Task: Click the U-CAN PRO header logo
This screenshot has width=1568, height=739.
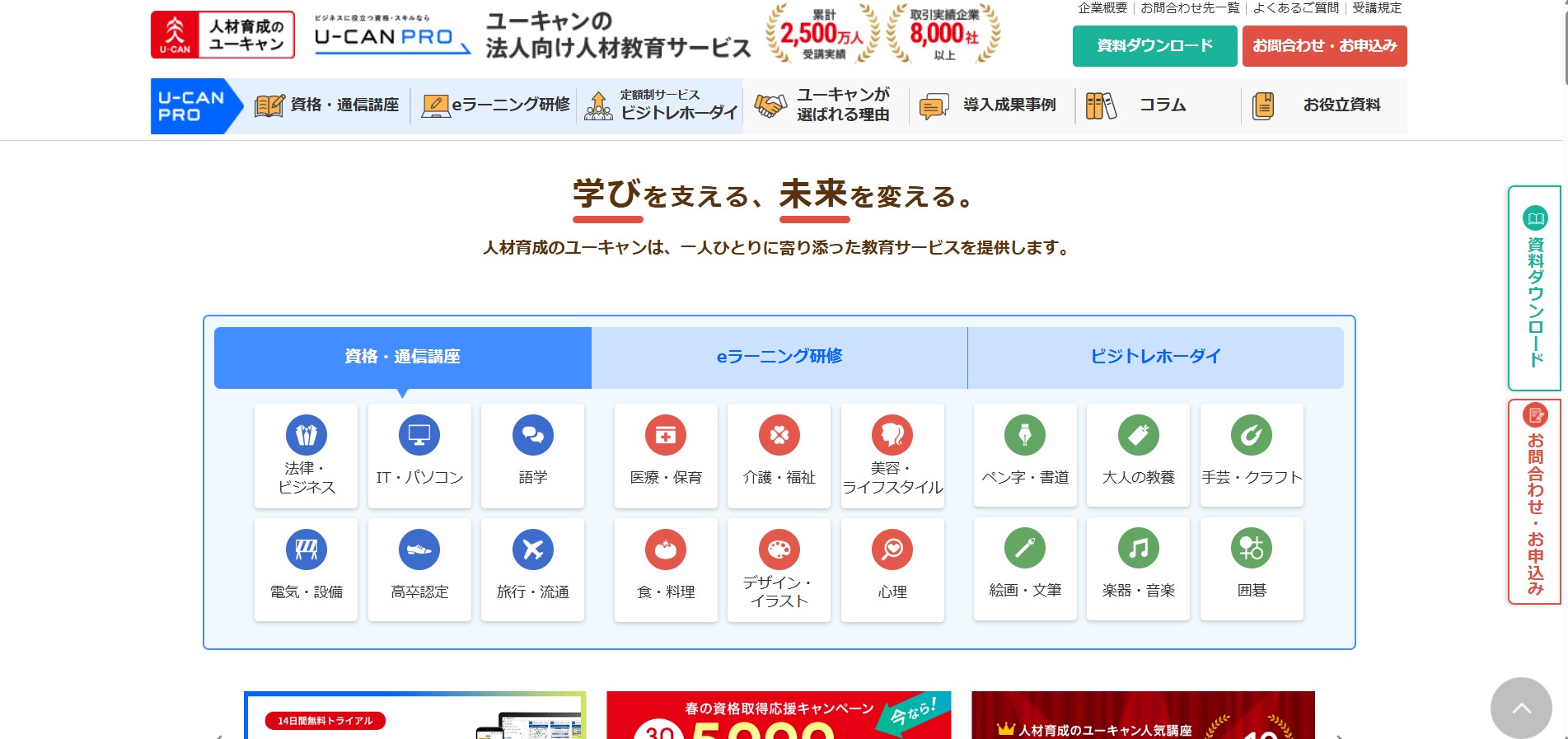Action: pos(392,35)
